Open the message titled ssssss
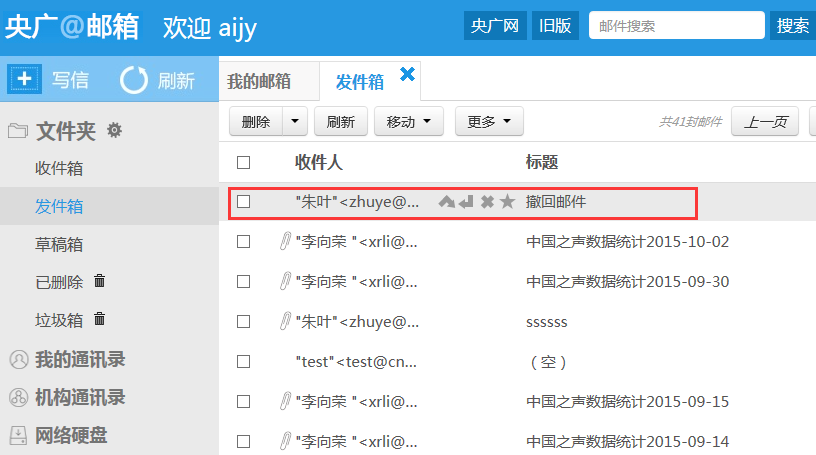 pyautogui.click(x=546, y=322)
